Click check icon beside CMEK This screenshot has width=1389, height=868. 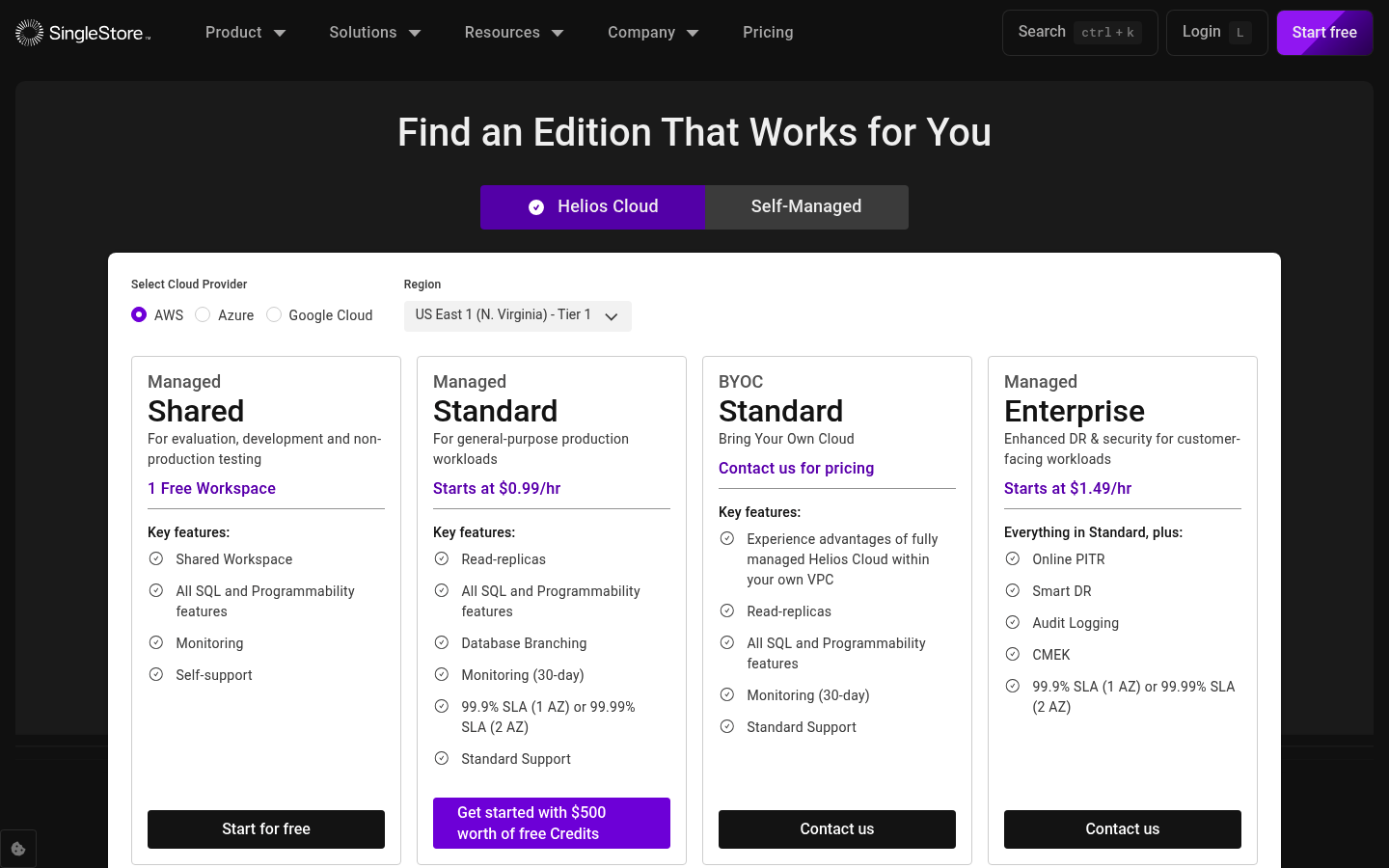(x=1013, y=654)
